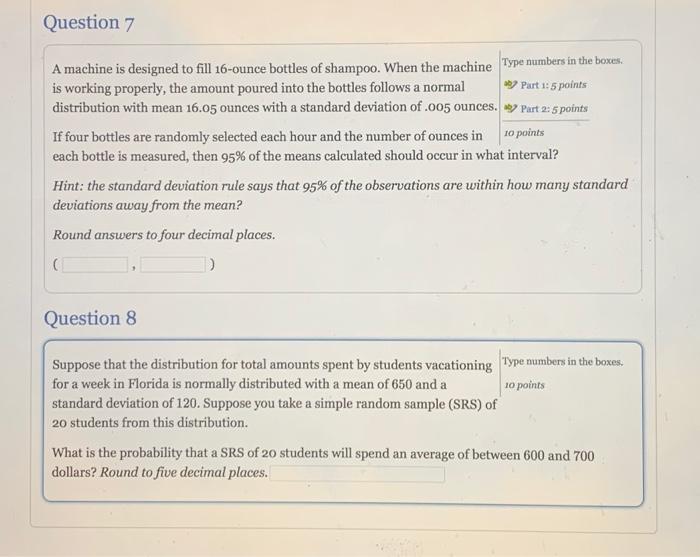Open the 'Part 2: 5 points' label

pyautogui.click(x=554, y=108)
